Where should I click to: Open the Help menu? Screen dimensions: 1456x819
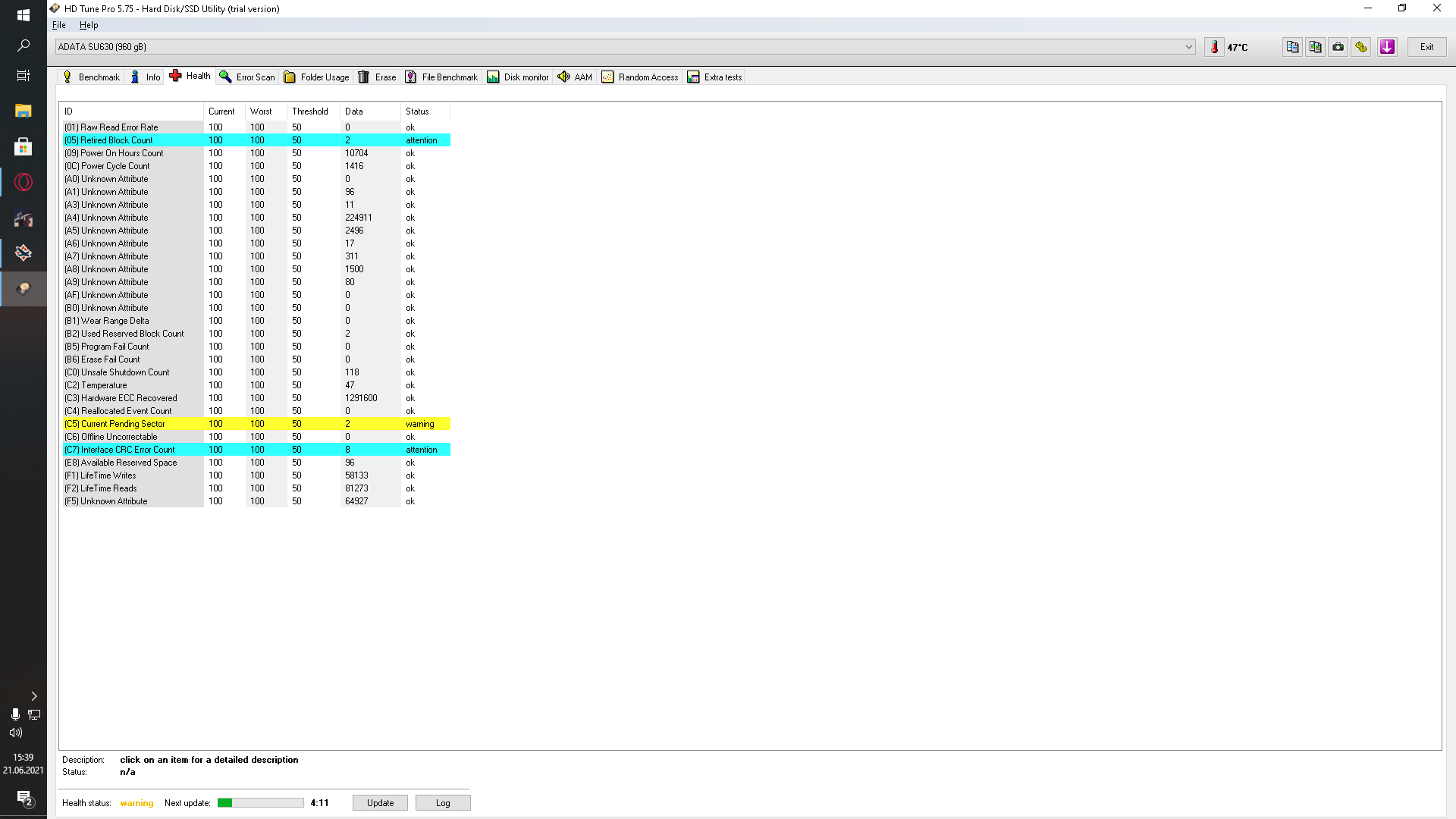89,25
